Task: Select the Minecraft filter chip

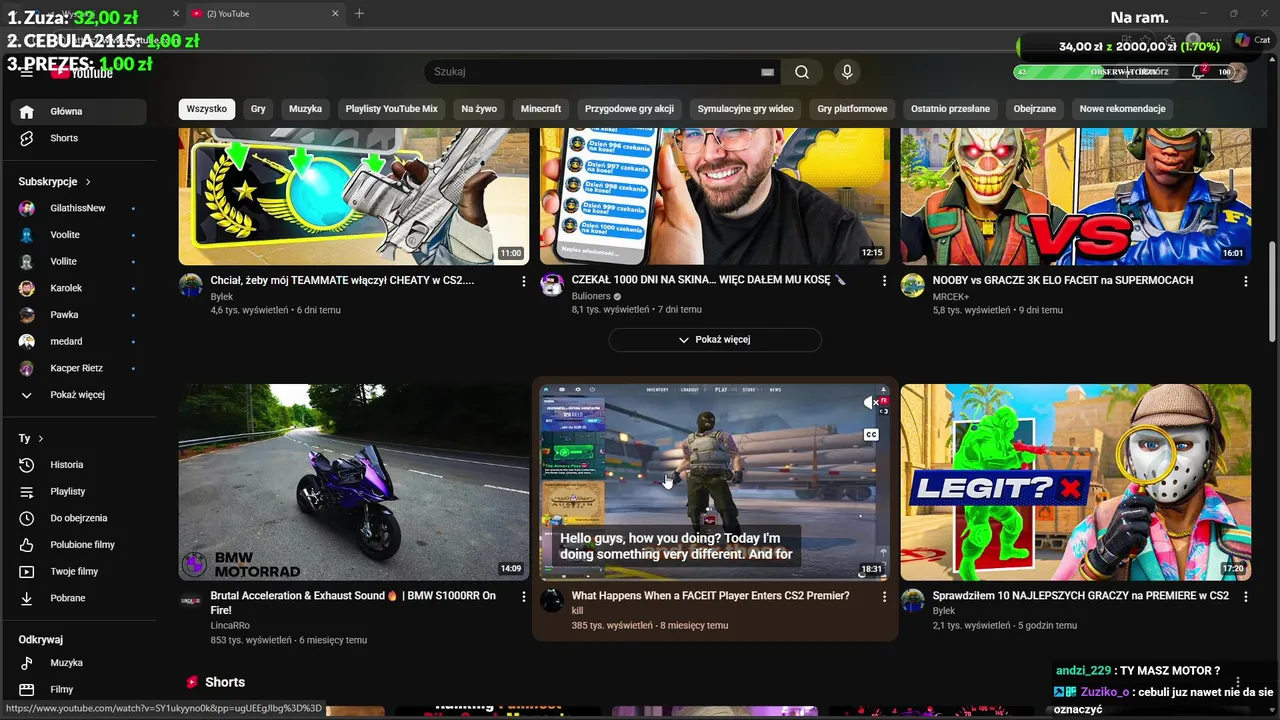Action: pos(541,109)
